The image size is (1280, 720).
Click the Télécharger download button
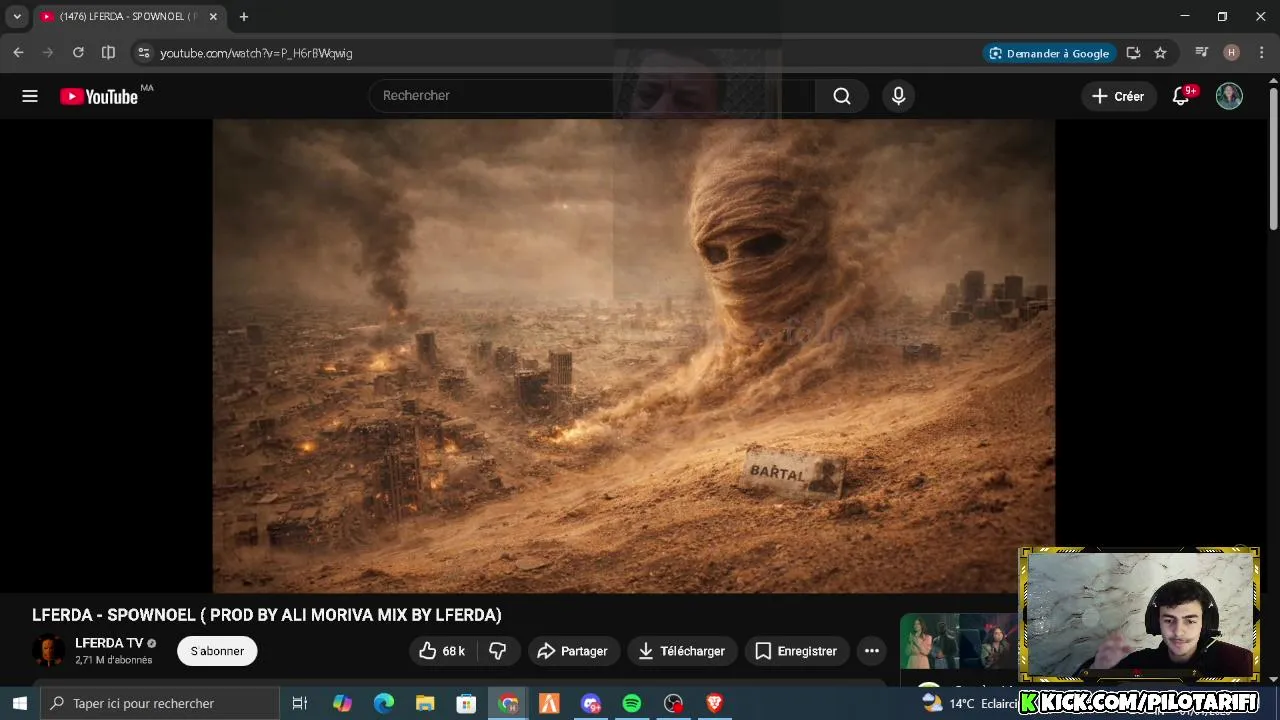683,651
